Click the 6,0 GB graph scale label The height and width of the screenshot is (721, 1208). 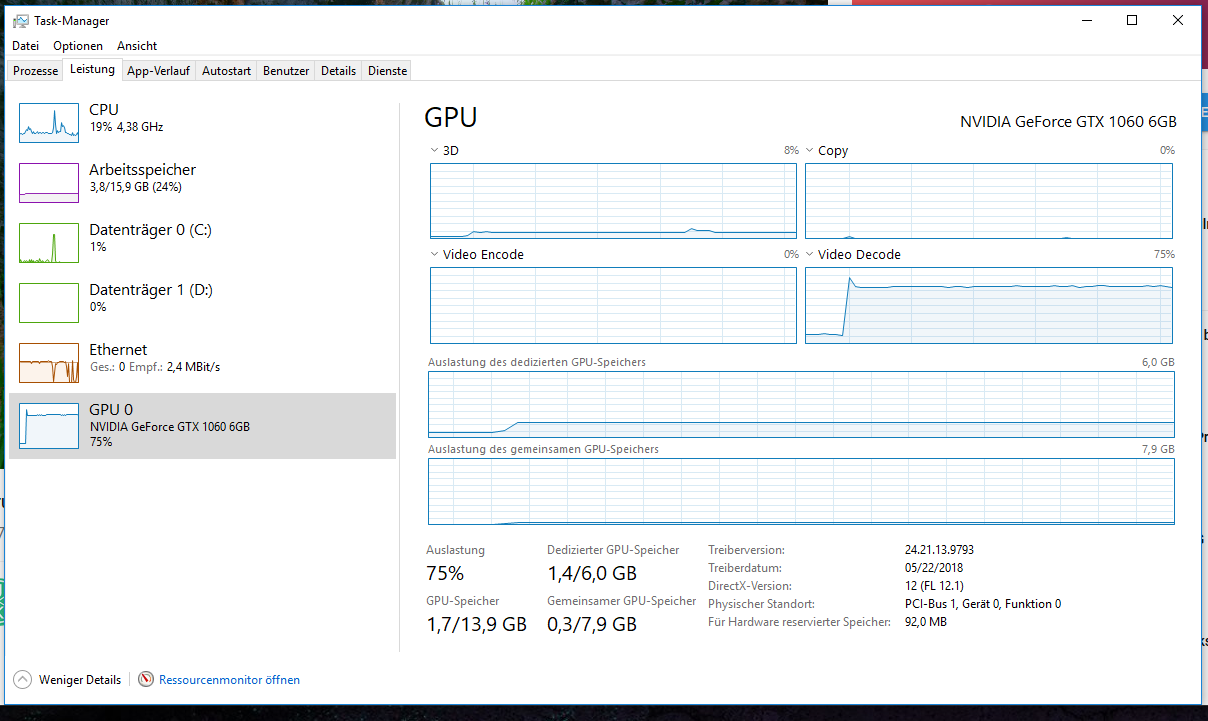click(x=1158, y=362)
